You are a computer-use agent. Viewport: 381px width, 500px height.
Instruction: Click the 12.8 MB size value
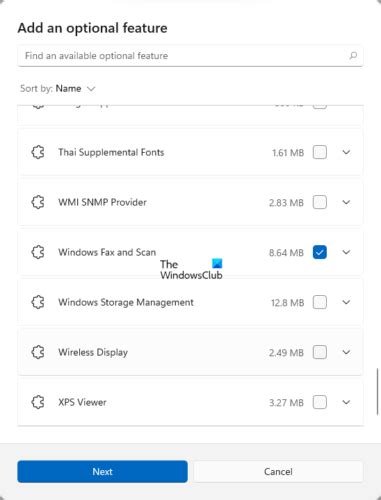tap(287, 303)
